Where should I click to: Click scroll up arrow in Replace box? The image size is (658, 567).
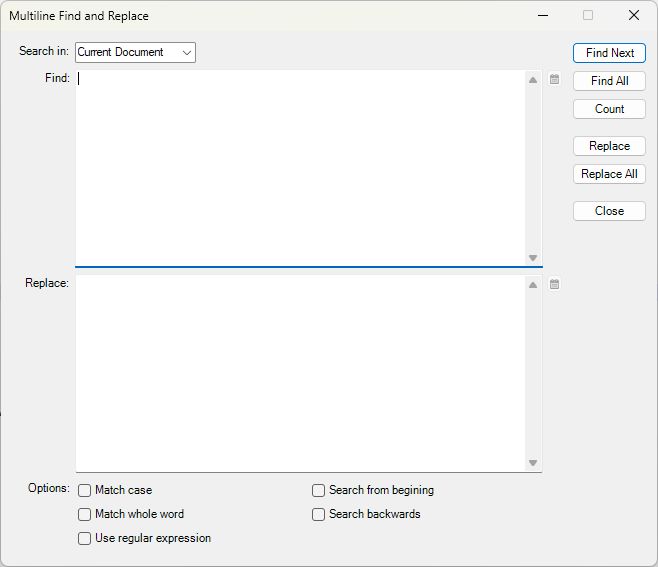pyautogui.click(x=533, y=285)
